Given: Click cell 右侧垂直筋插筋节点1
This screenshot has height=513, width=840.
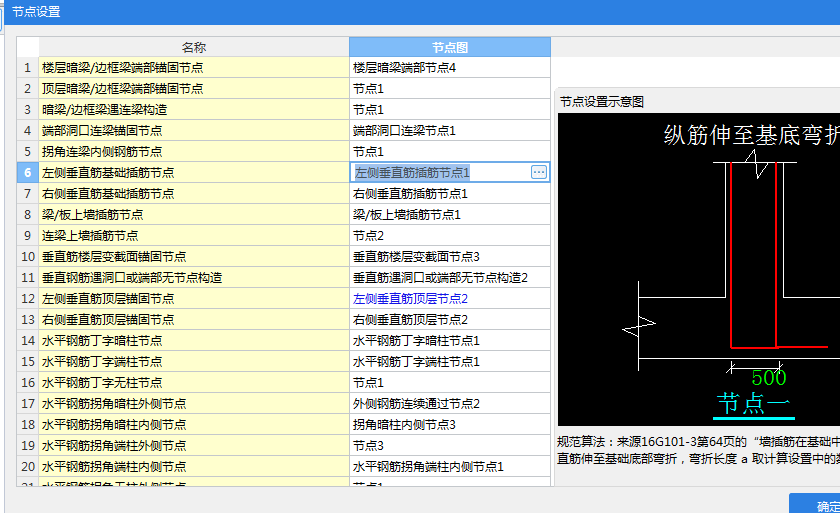Looking at the screenshot, I should pyautogui.click(x=450, y=194).
